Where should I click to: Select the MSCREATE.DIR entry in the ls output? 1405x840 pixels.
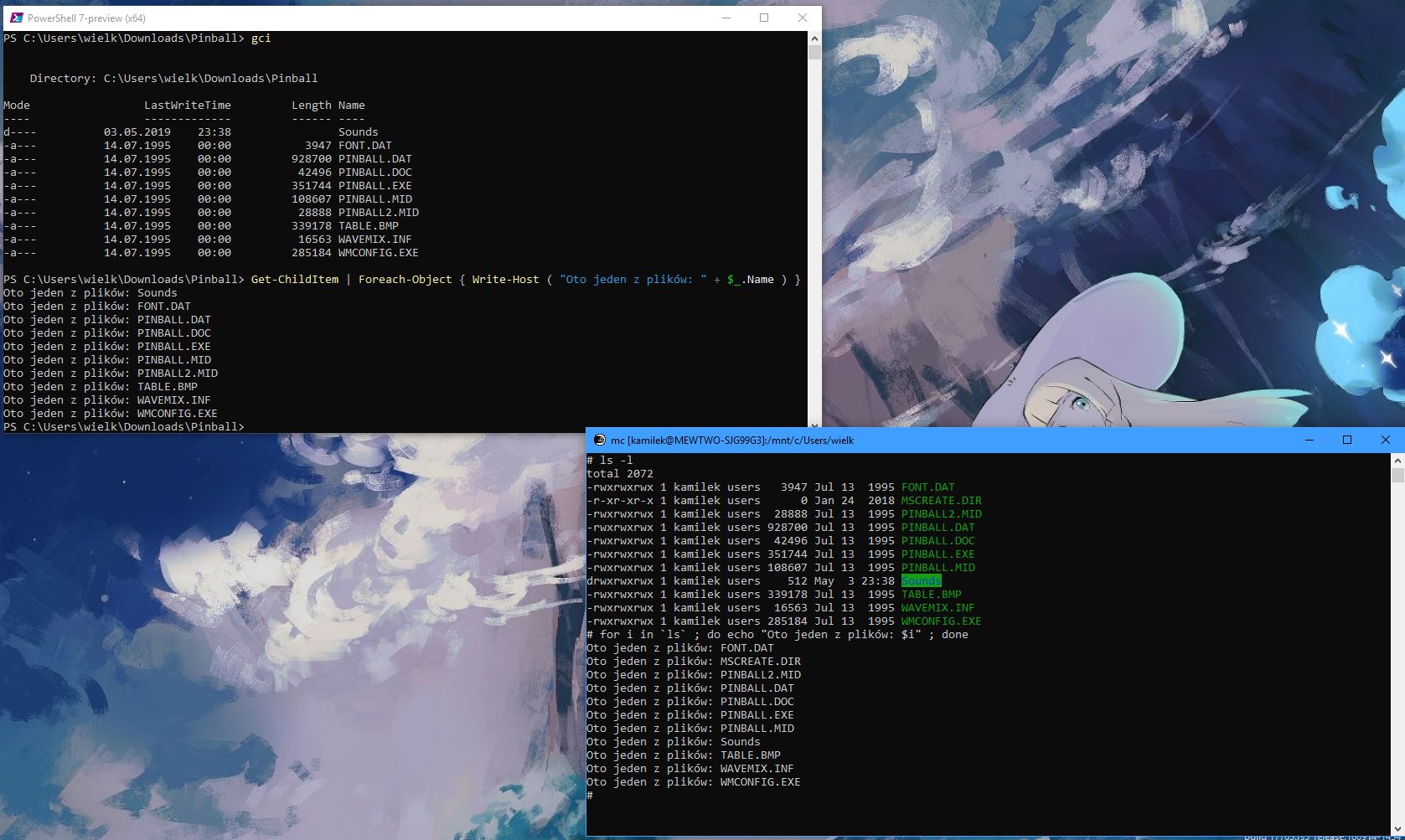point(941,500)
